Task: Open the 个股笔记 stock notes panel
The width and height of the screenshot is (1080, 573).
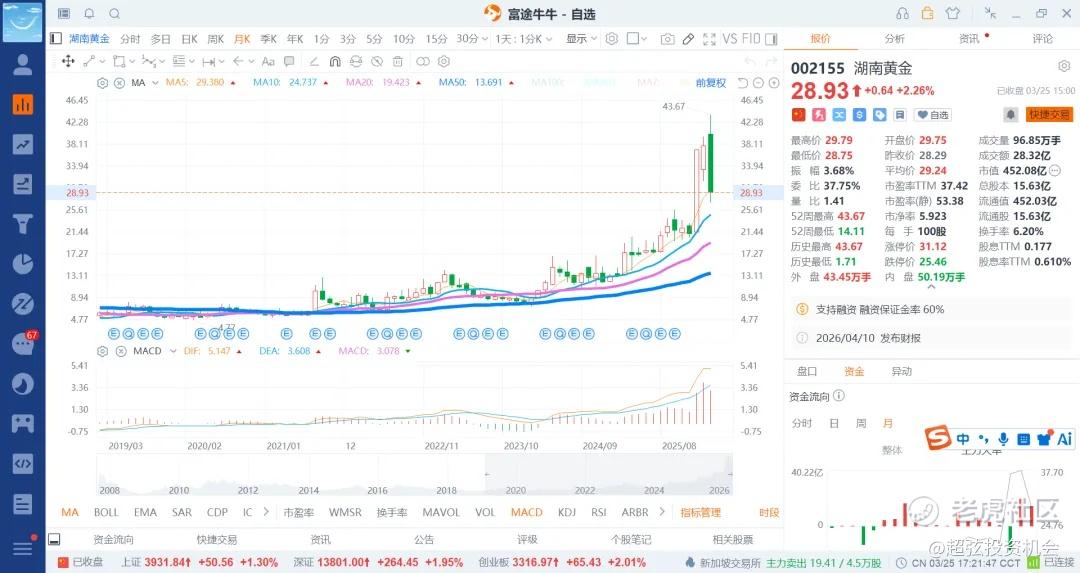Action: pyautogui.click(x=631, y=539)
